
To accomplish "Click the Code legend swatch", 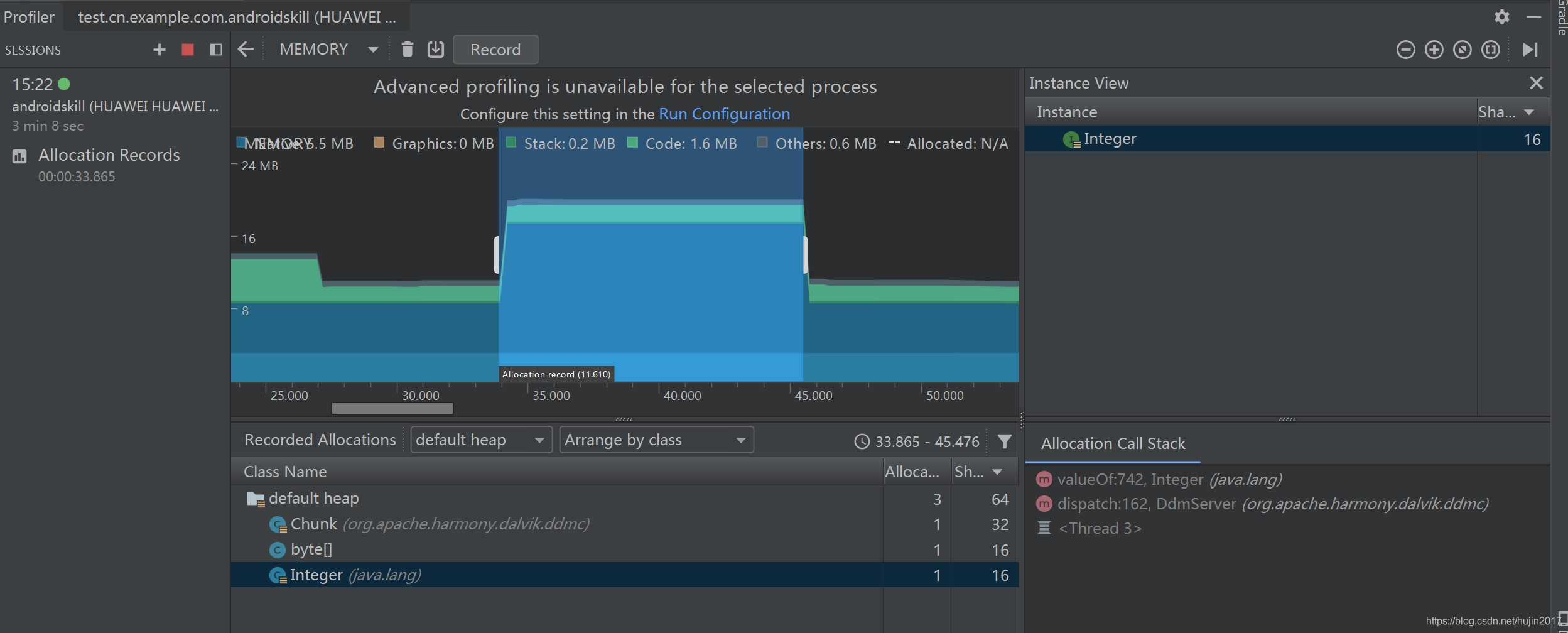I will [x=633, y=143].
